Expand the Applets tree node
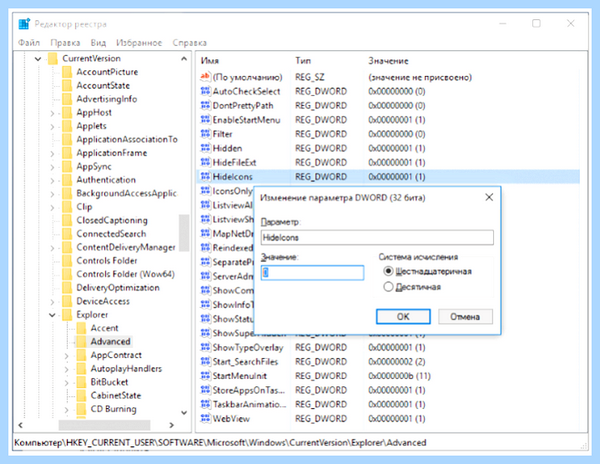This screenshot has height=464, width=600. tap(52, 126)
